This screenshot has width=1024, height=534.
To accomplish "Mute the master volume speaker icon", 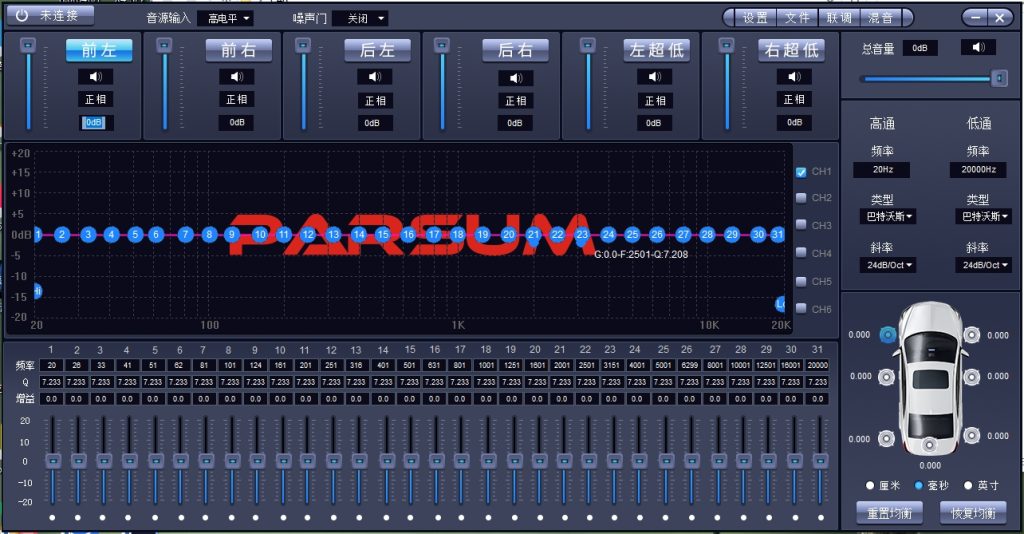I will 978,47.
